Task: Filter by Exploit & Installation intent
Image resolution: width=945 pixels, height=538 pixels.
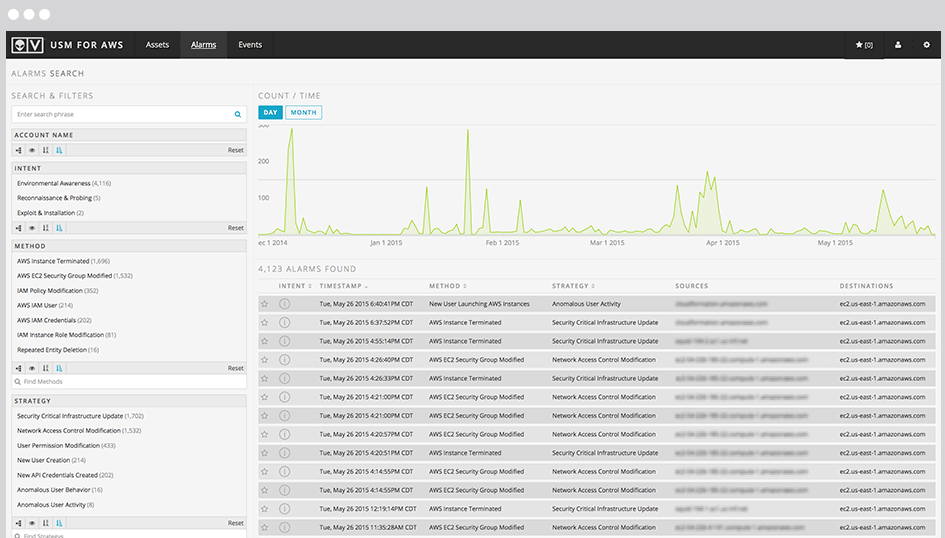Action: (50, 213)
